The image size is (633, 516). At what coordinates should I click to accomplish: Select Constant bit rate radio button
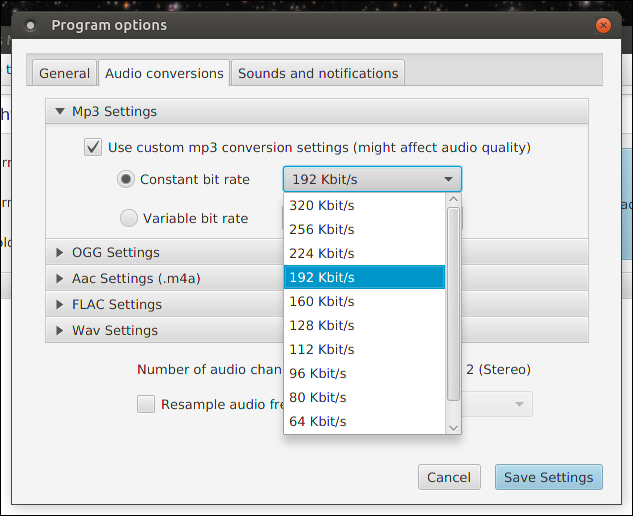126,180
